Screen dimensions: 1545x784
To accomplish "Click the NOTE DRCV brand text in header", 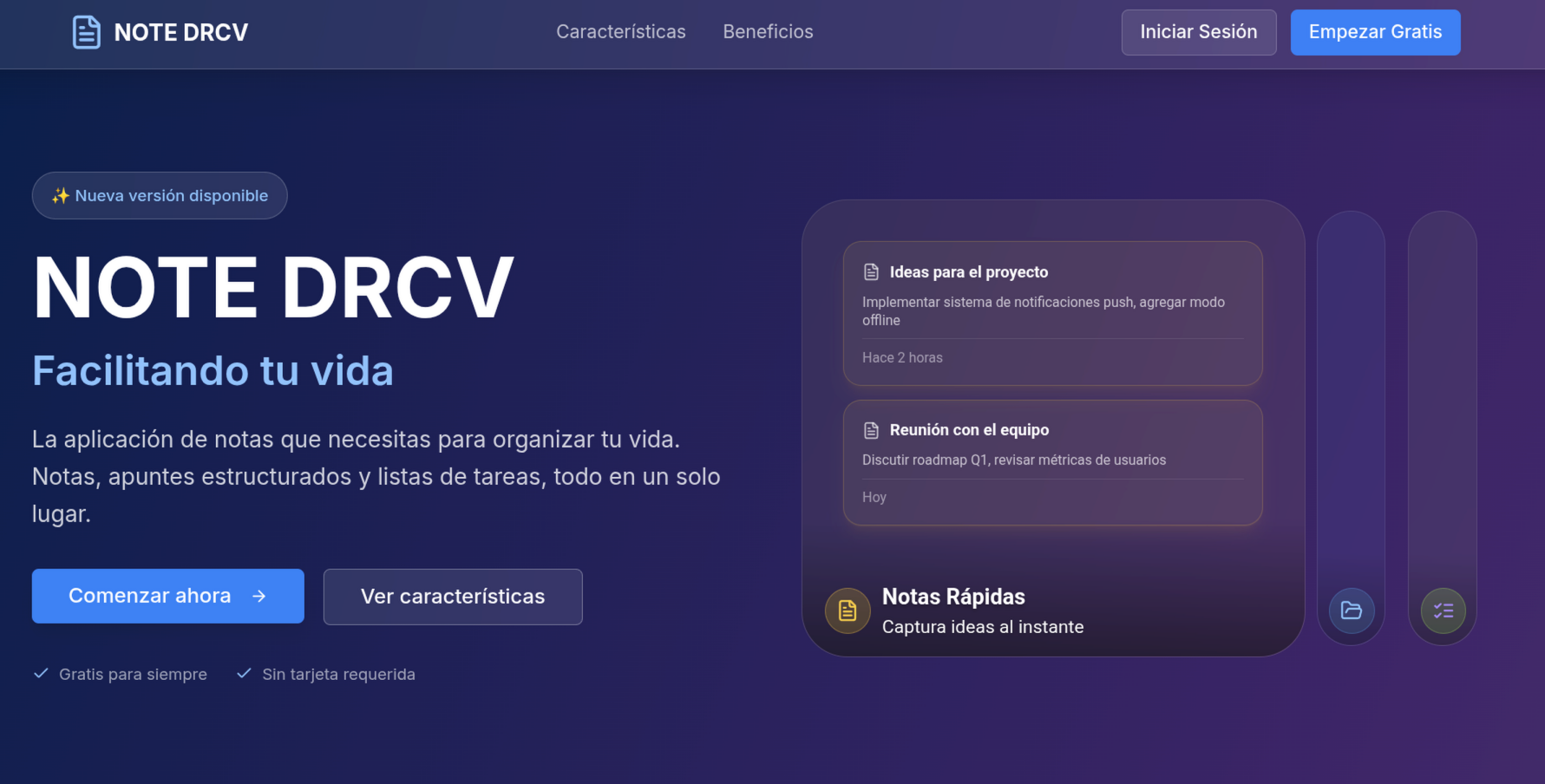I will point(181,32).
